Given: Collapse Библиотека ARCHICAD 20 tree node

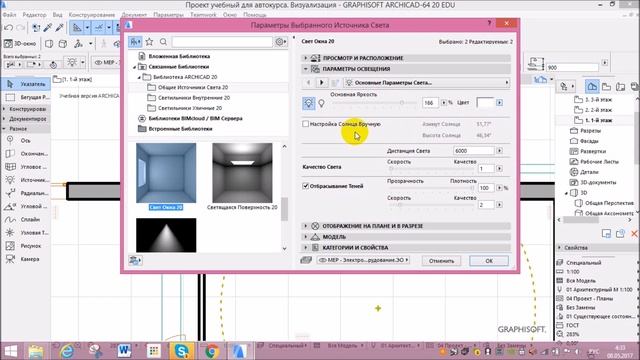Looking at the screenshot, I should pos(139,77).
